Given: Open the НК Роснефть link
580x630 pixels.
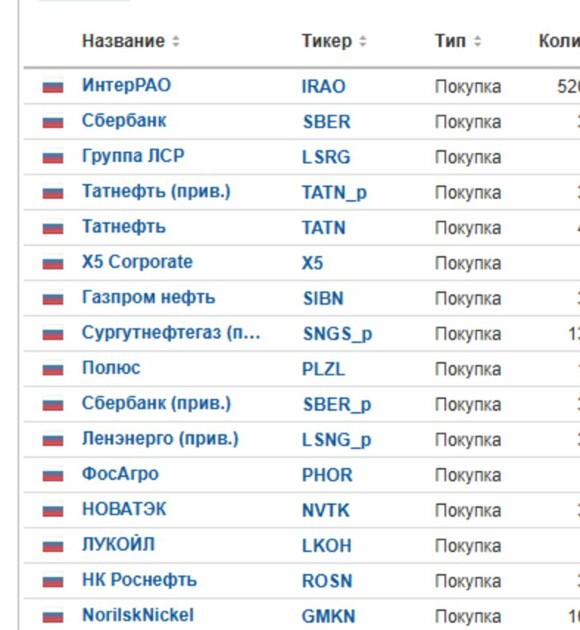Looking at the screenshot, I should 139,580.
